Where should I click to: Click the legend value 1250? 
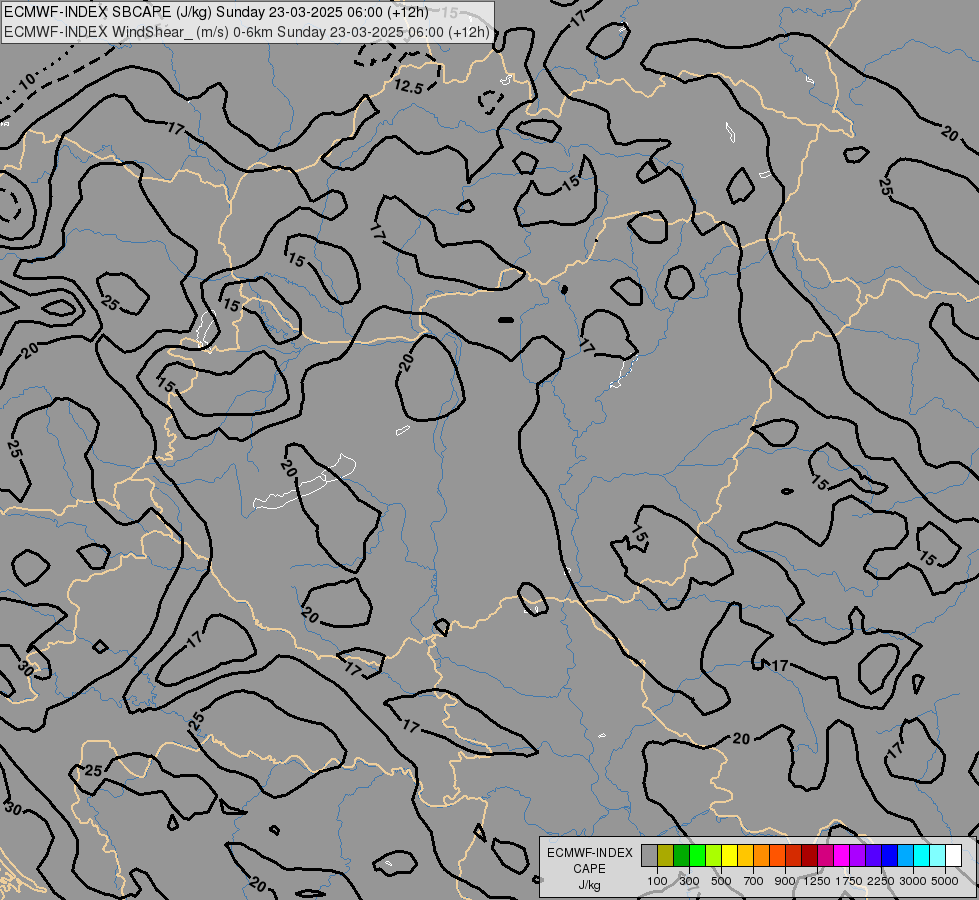(817, 881)
